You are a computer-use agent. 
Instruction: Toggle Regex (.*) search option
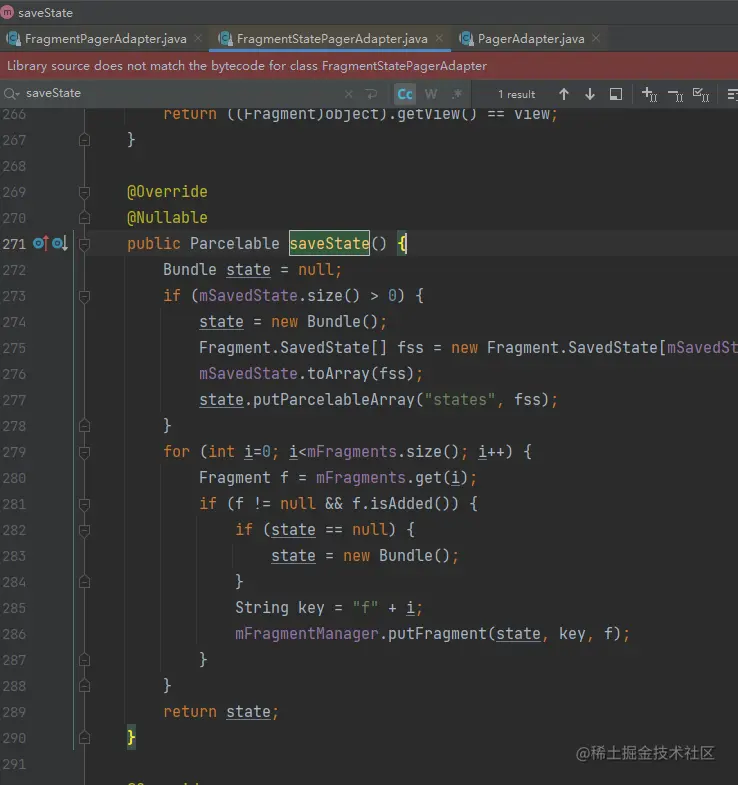point(457,94)
